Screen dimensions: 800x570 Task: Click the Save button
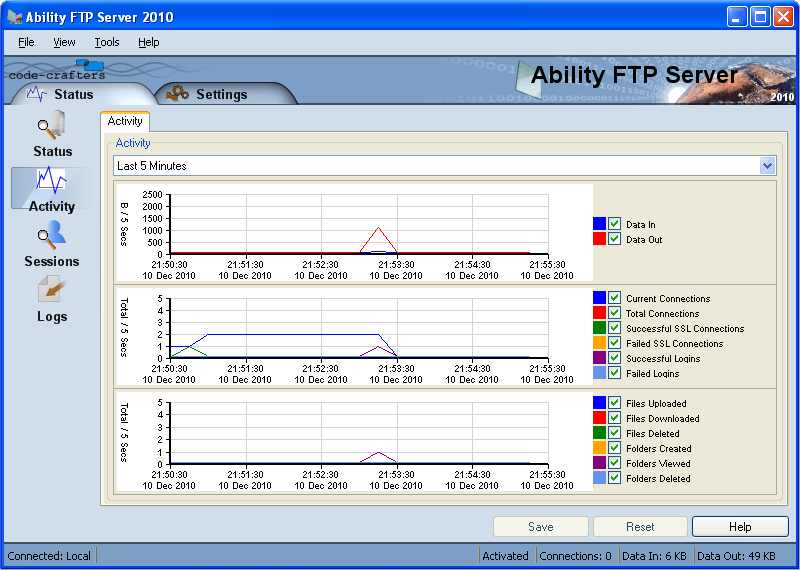click(541, 527)
